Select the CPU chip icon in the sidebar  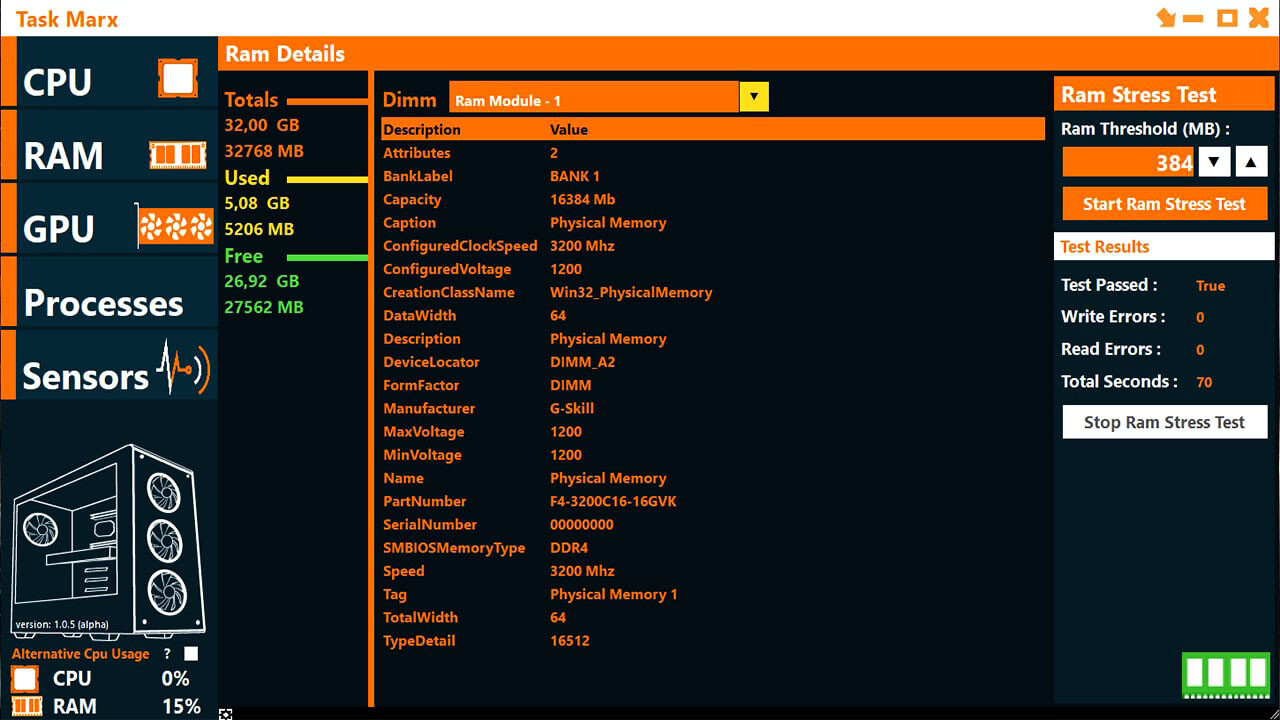point(177,78)
